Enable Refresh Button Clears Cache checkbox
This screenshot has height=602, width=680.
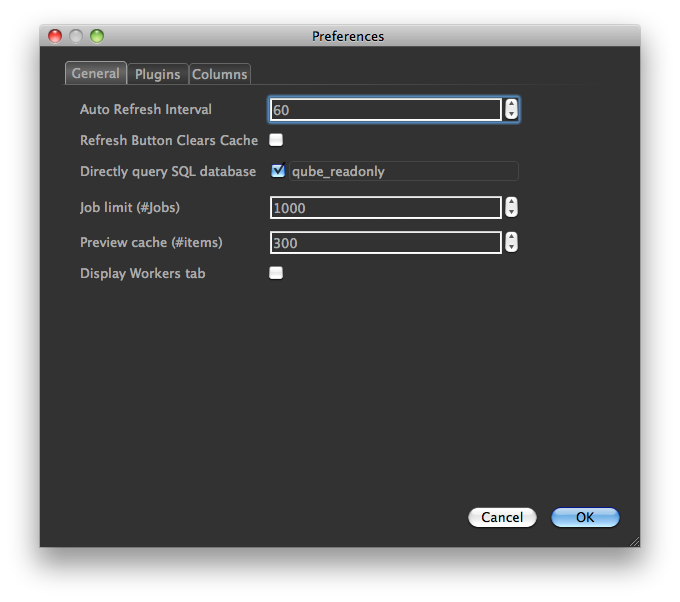click(x=276, y=140)
